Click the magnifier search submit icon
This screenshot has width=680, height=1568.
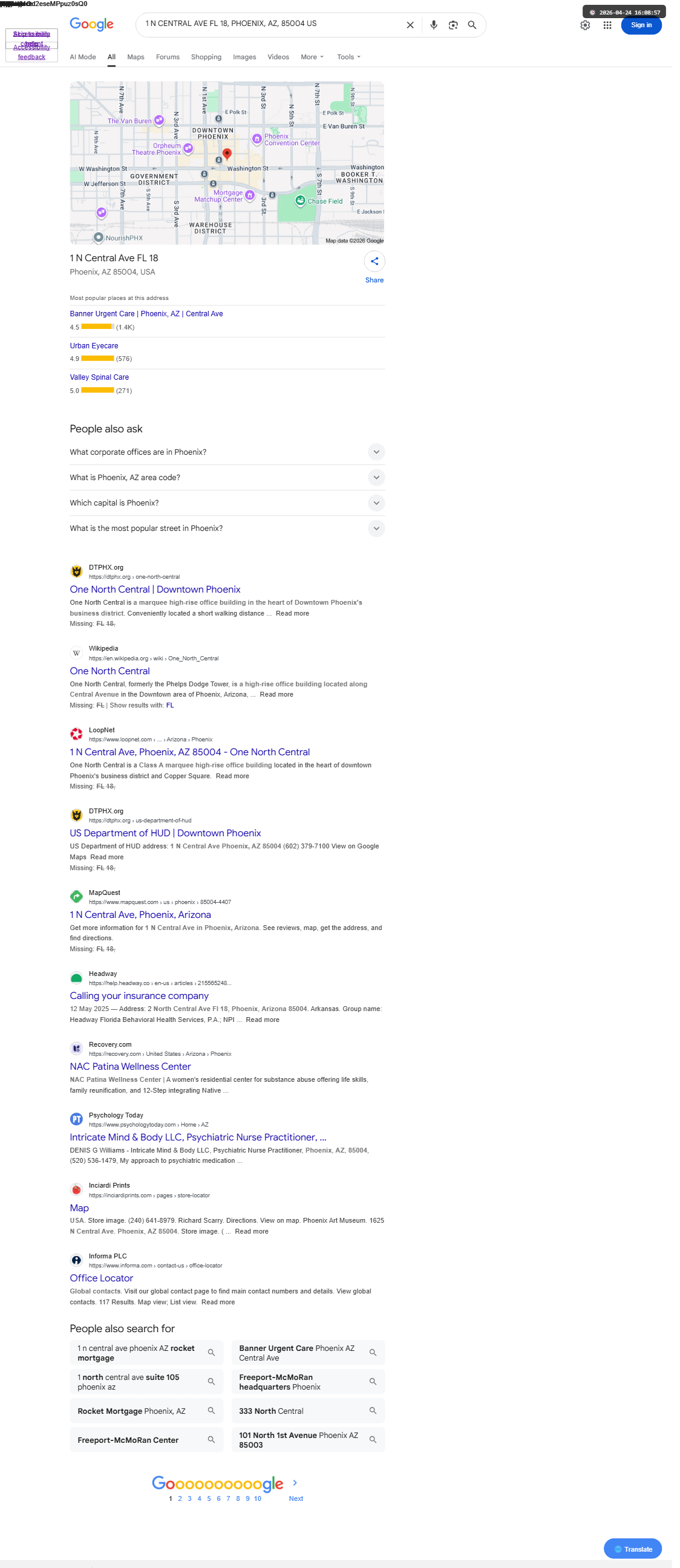click(477, 25)
